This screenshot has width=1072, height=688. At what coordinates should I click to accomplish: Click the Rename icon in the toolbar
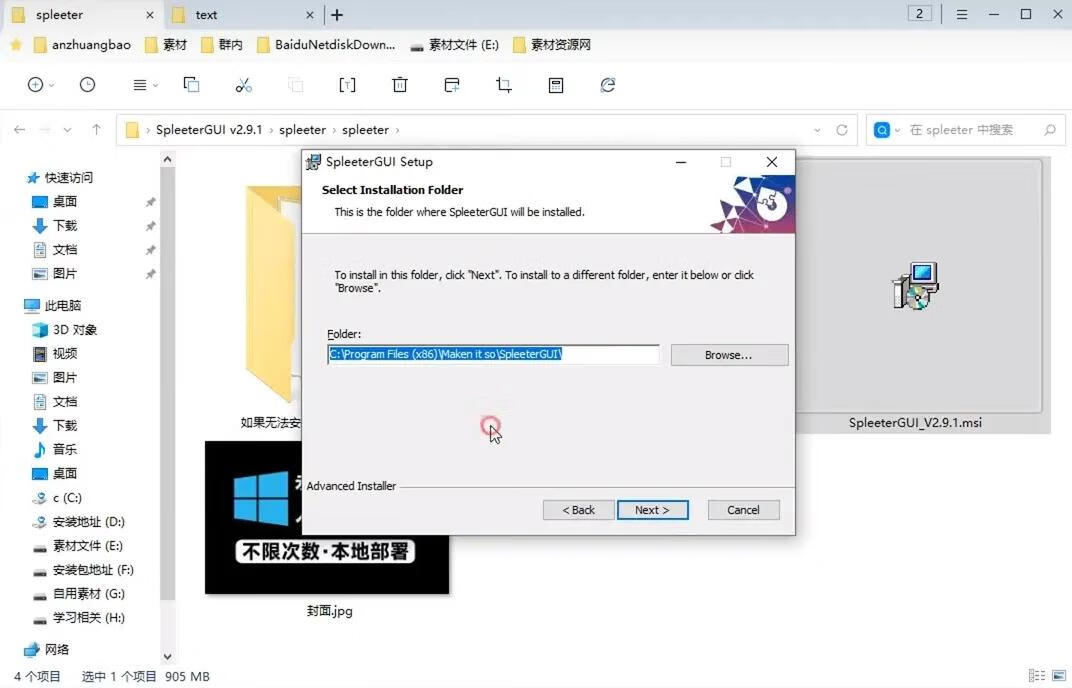point(347,85)
